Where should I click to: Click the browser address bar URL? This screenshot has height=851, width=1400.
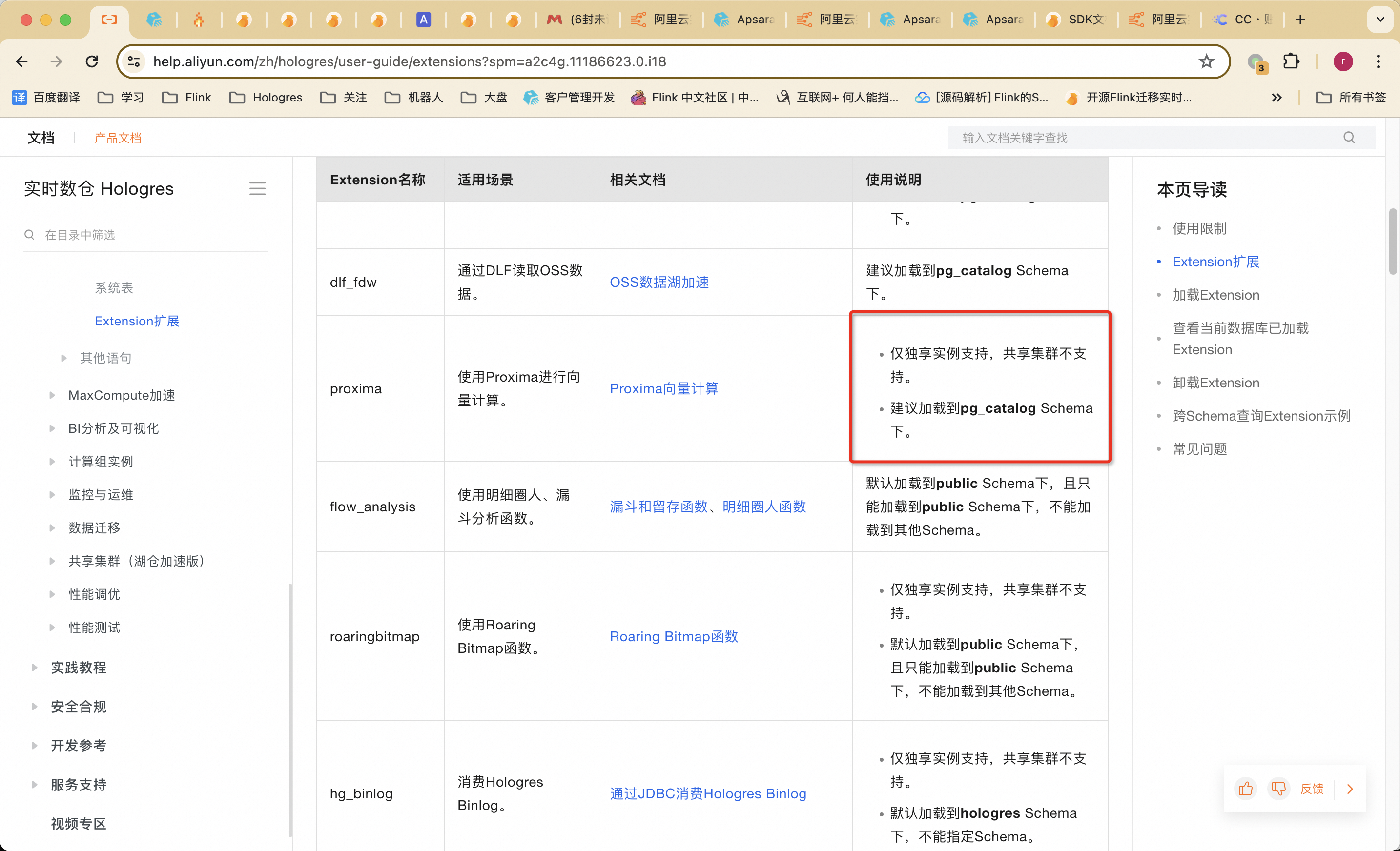click(409, 61)
